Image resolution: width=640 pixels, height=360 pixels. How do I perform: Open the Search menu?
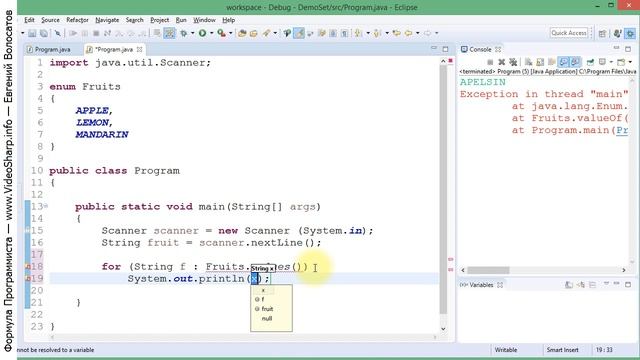[x=134, y=20]
